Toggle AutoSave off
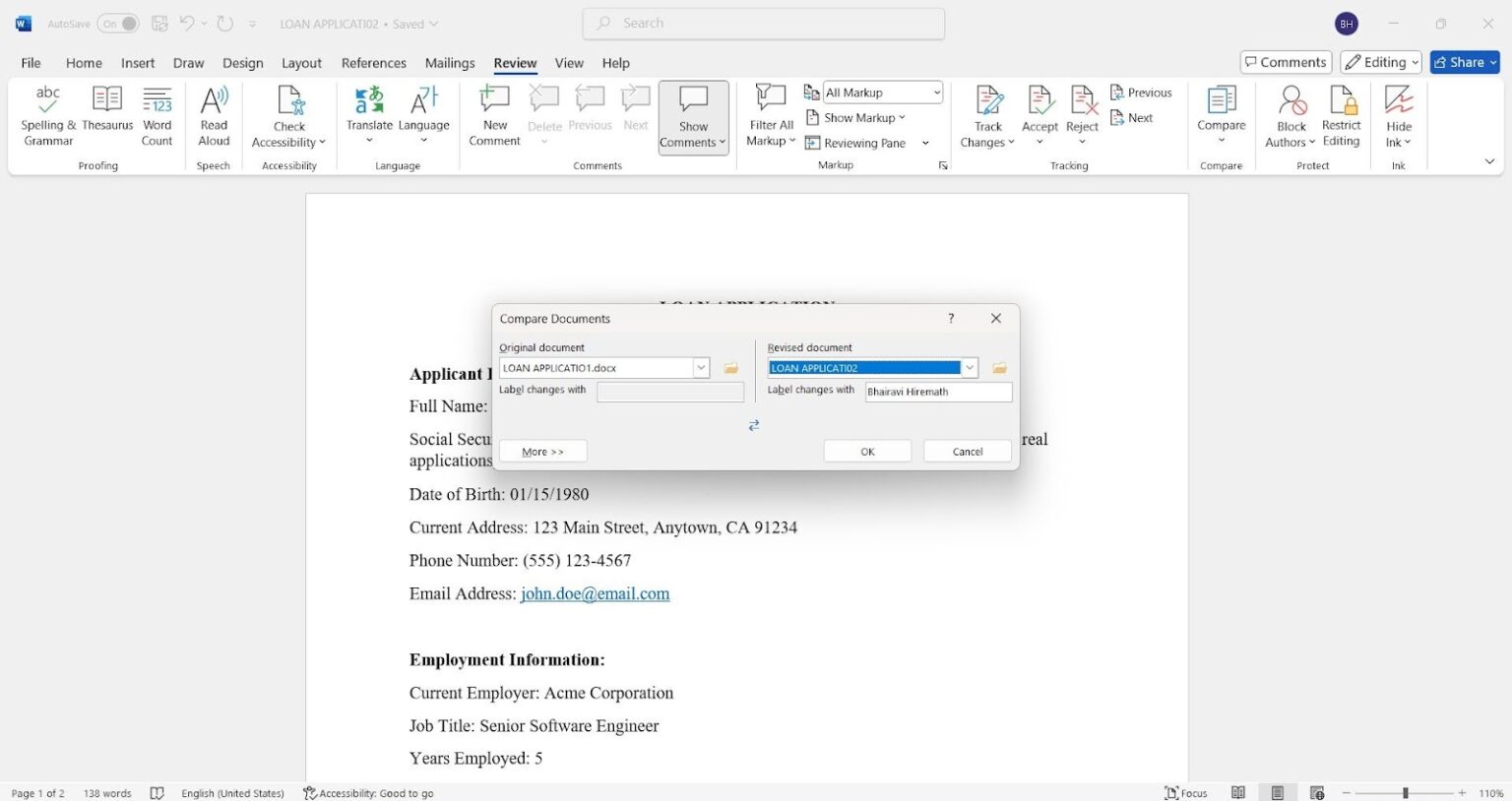The height and width of the screenshot is (801, 1512). [117, 23]
